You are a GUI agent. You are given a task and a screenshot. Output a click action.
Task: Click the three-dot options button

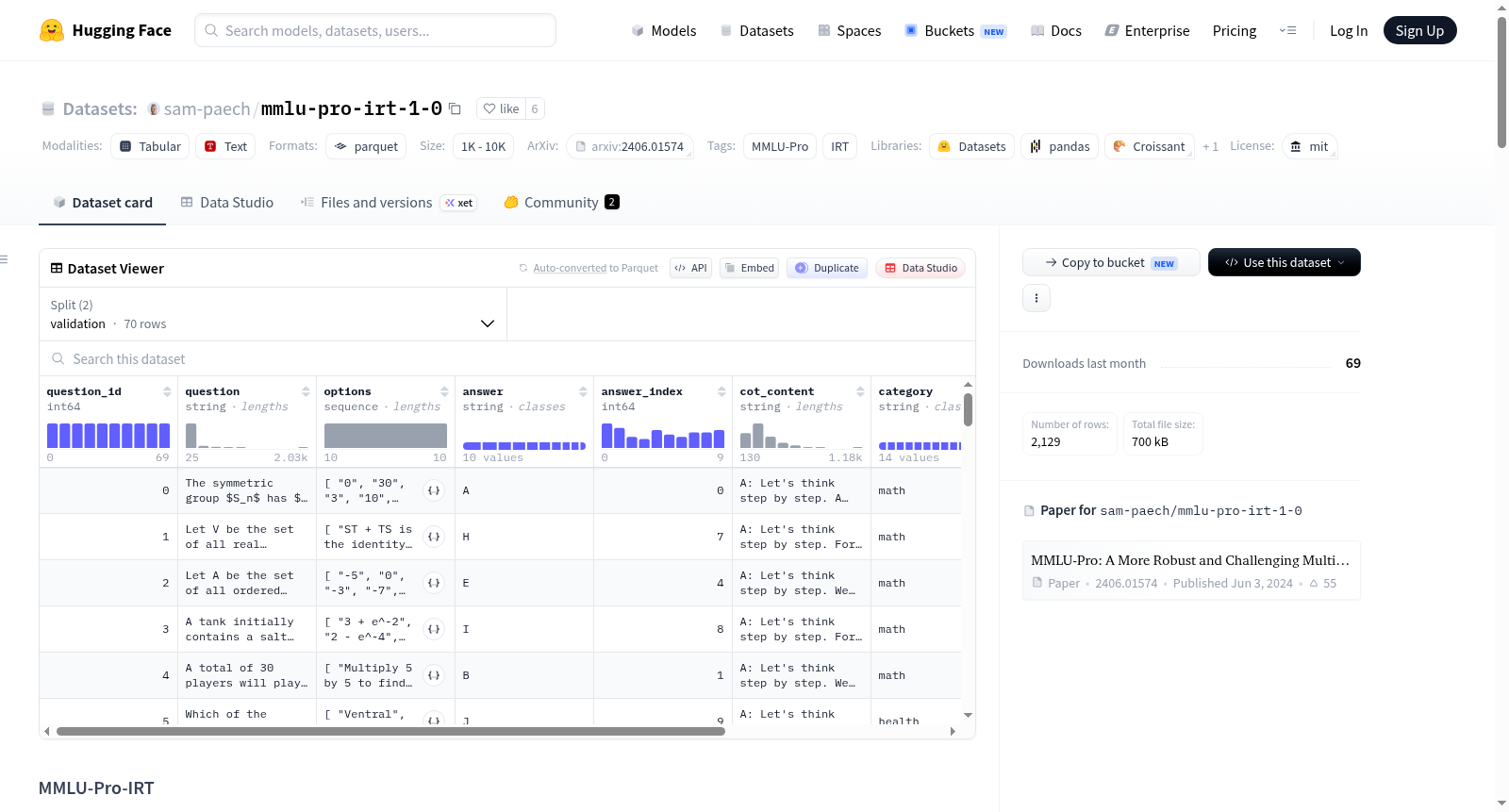(1036, 298)
